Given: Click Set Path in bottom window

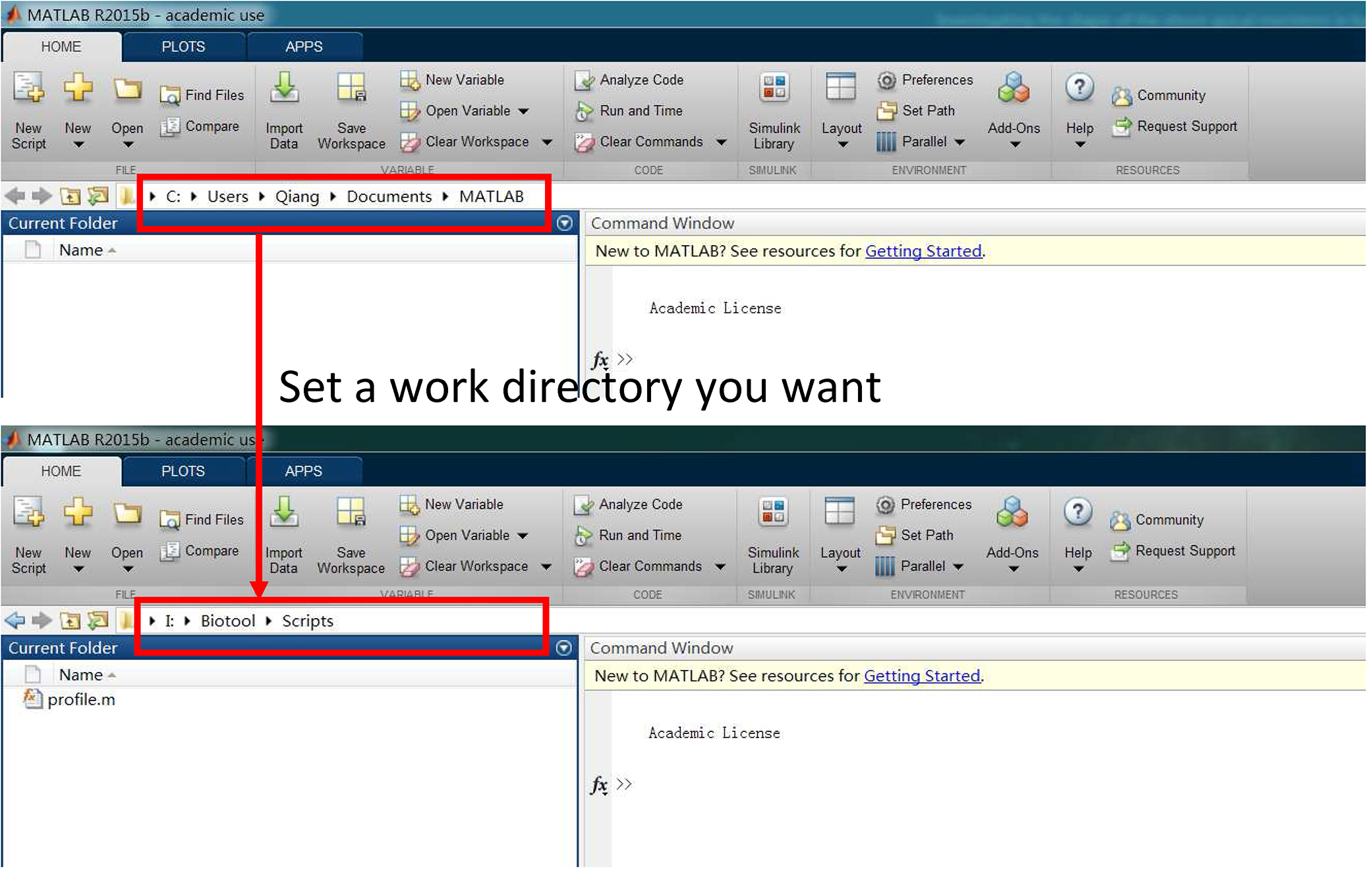Looking at the screenshot, I should click(x=915, y=535).
